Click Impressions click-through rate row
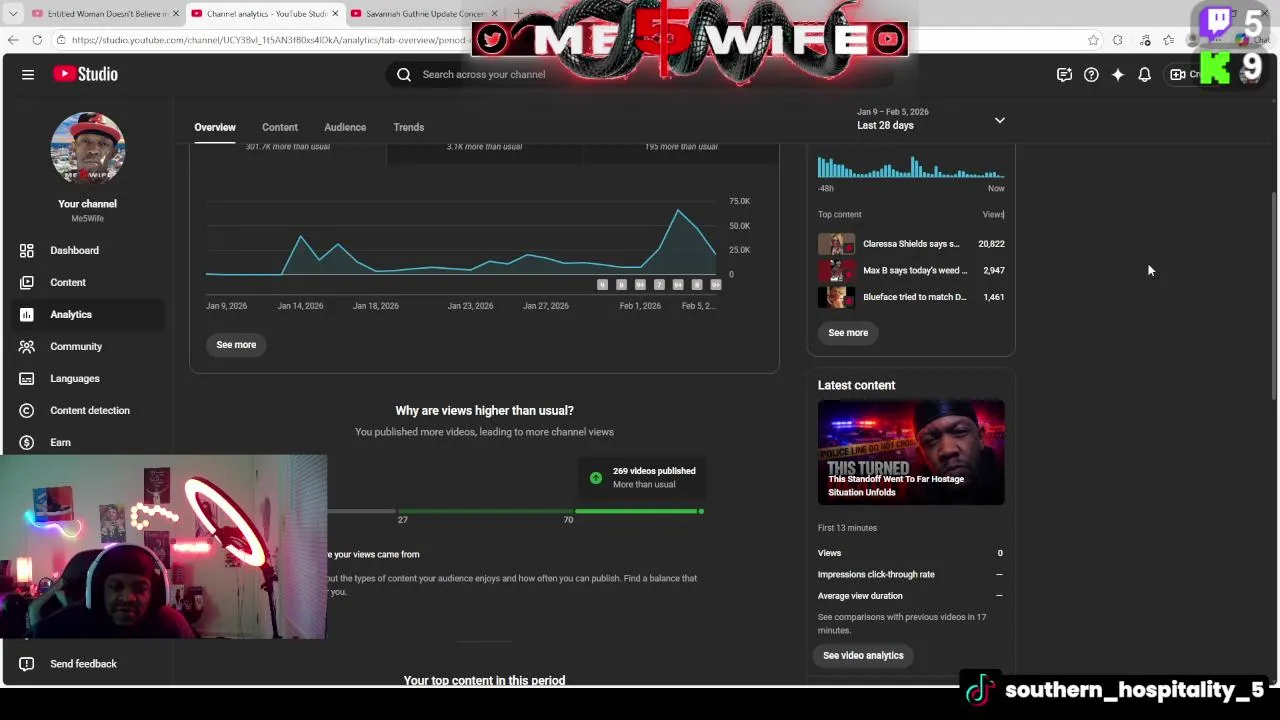This screenshot has height=720, width=1280. [910, 574]
